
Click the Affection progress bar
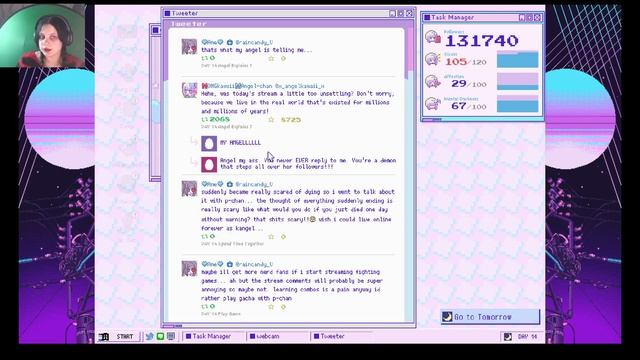[x=517, y=82]
